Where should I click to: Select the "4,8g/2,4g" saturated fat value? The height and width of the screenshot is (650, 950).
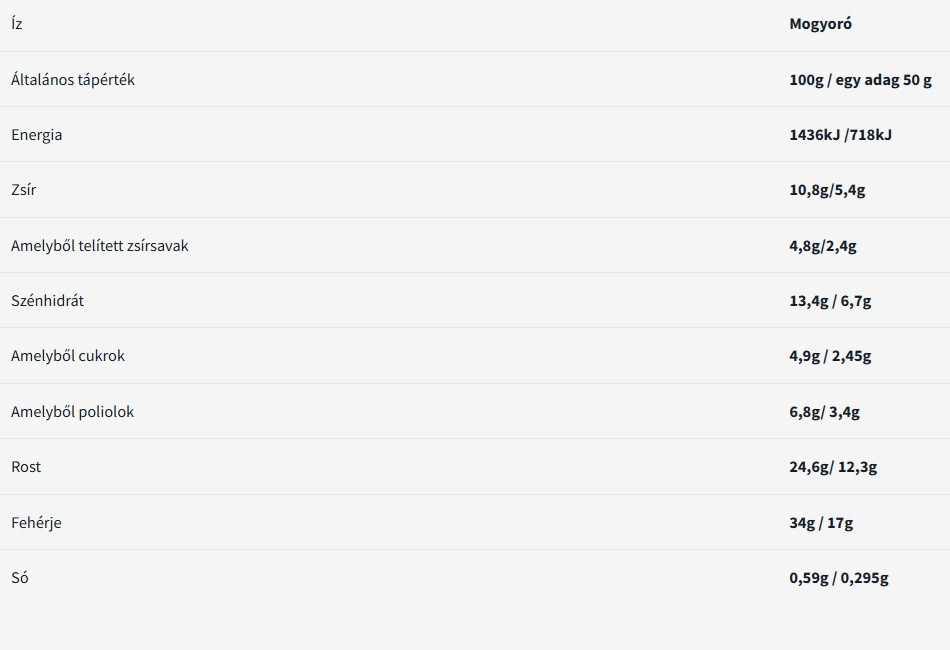pos(823,246)
